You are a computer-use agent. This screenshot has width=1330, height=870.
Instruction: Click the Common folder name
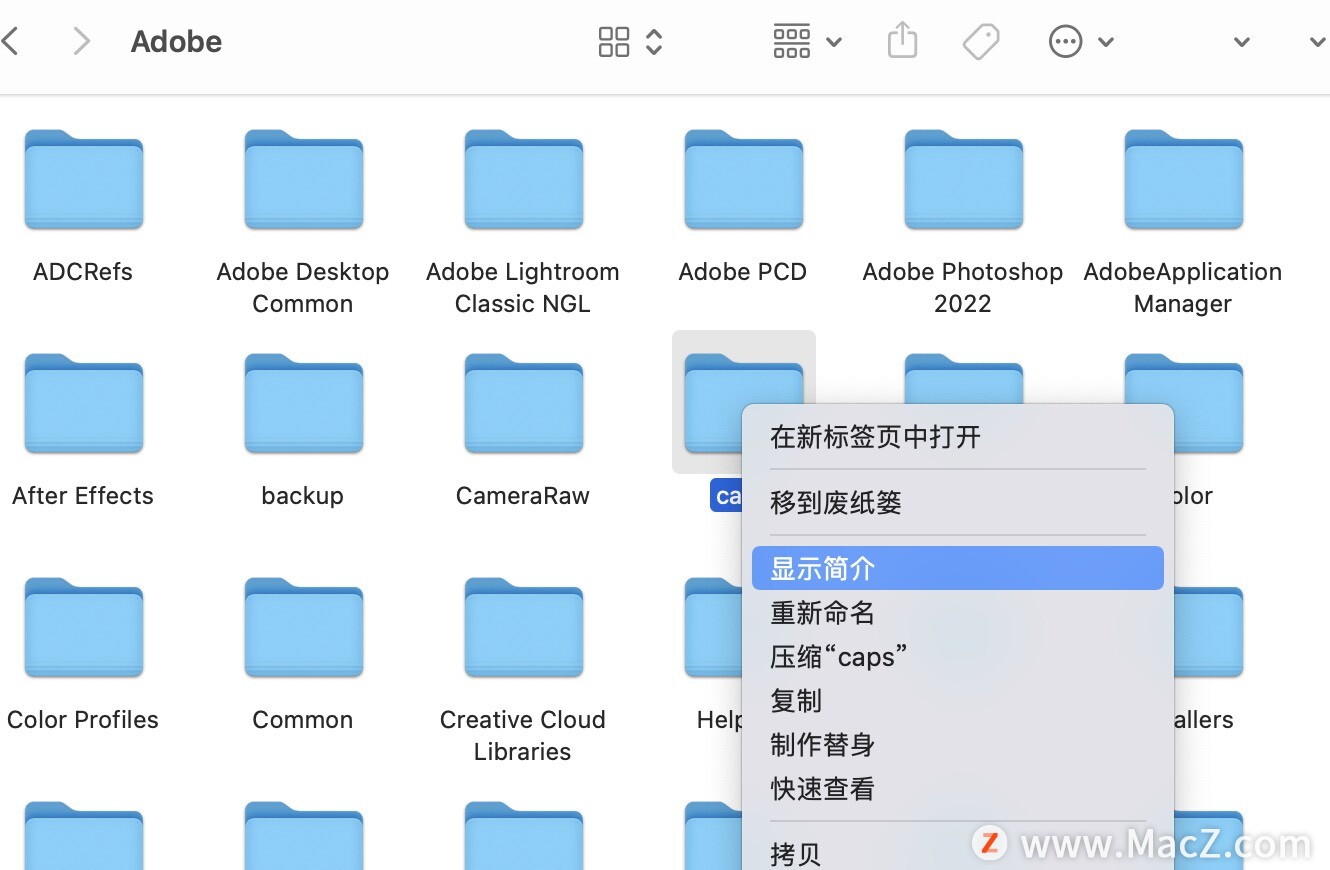303,720
